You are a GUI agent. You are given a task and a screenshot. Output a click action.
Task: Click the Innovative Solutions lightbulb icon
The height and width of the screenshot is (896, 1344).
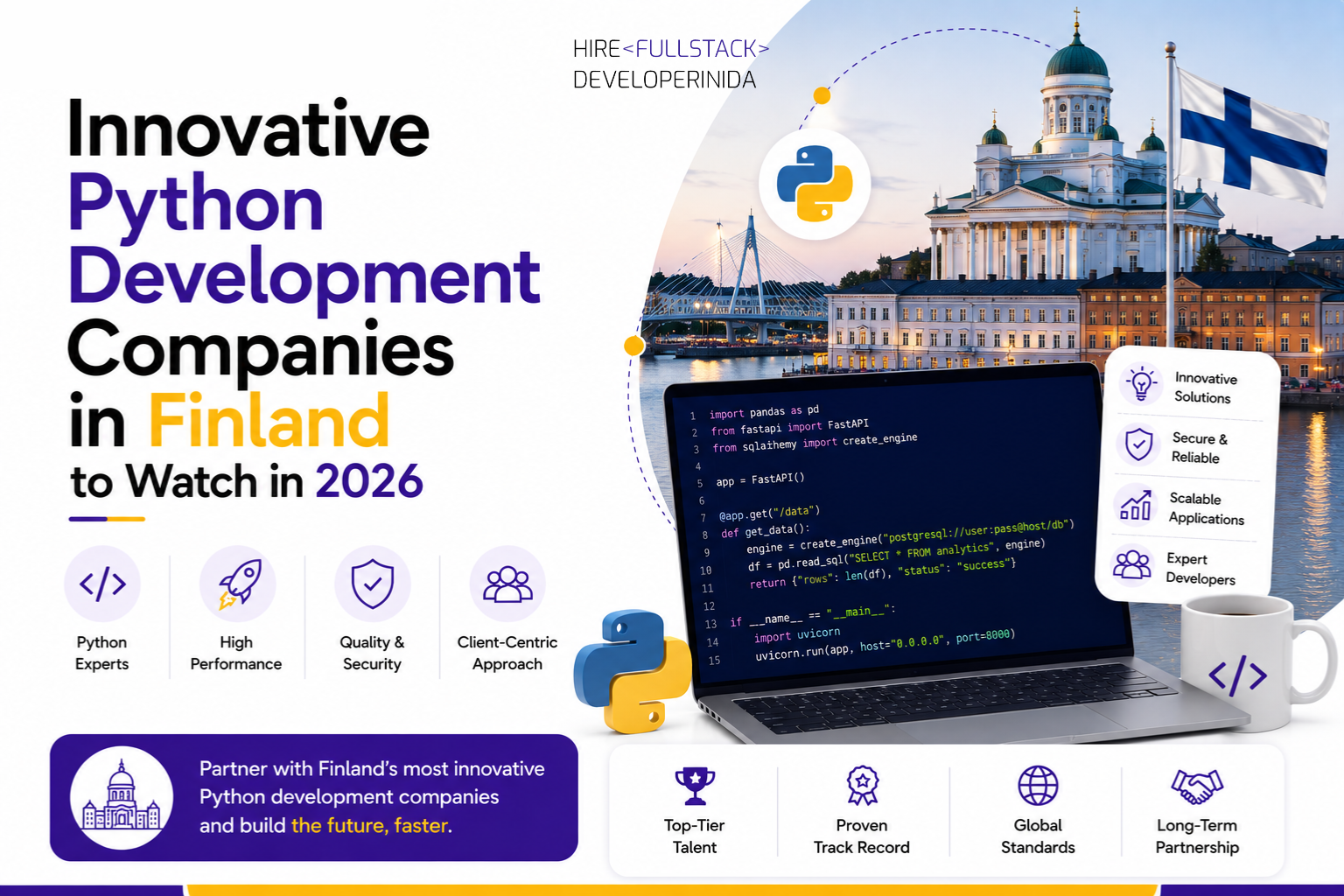coord(1141,383)
